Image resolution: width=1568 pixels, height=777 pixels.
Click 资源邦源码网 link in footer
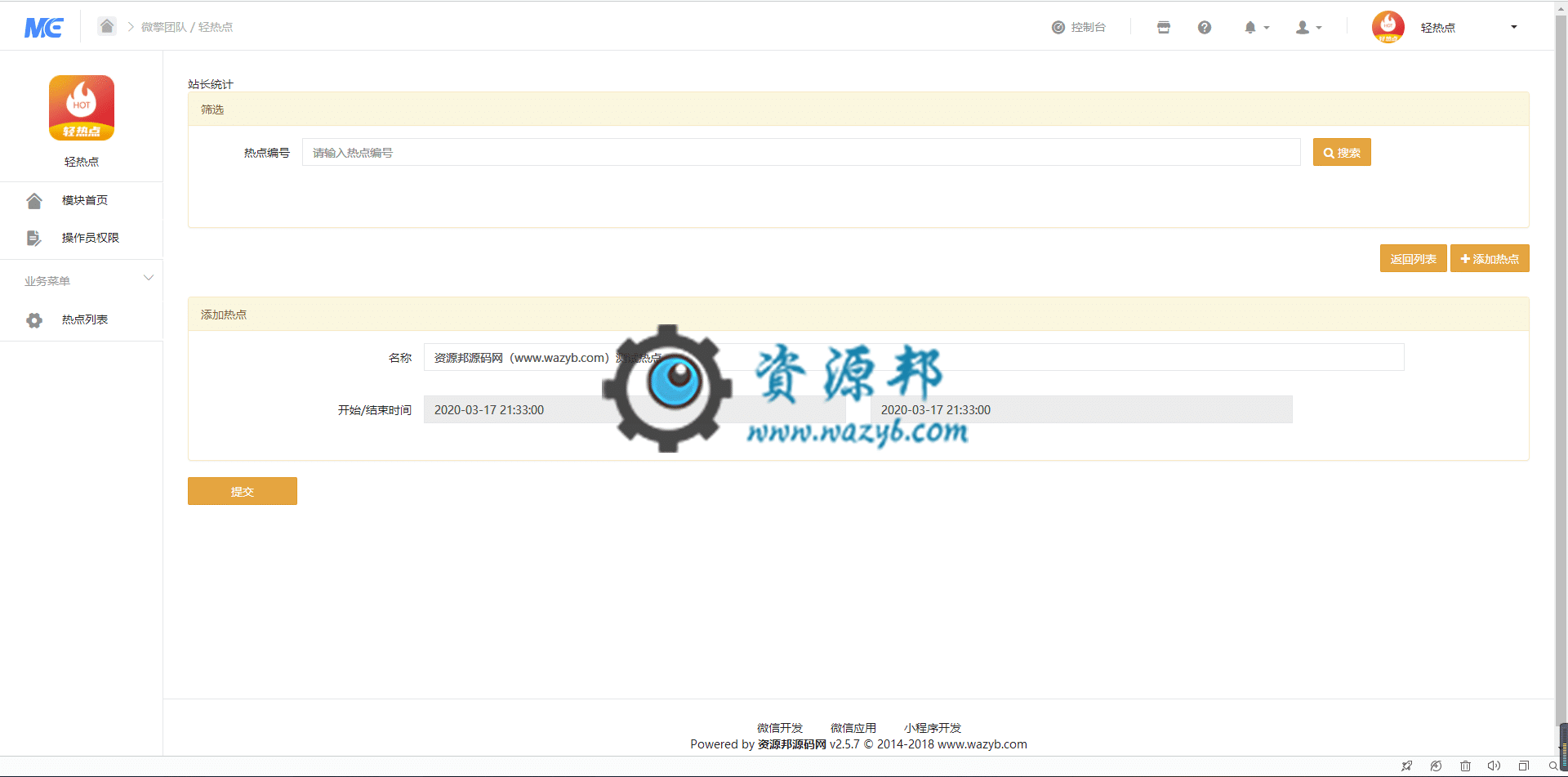tap(792, 744)
